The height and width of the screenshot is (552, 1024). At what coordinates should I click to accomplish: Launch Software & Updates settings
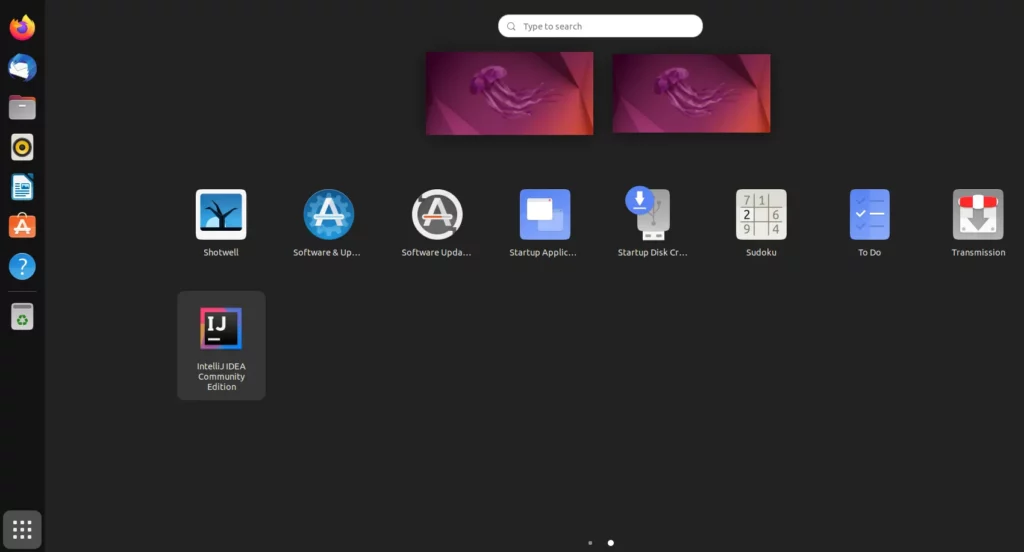(x=328, y=214)
